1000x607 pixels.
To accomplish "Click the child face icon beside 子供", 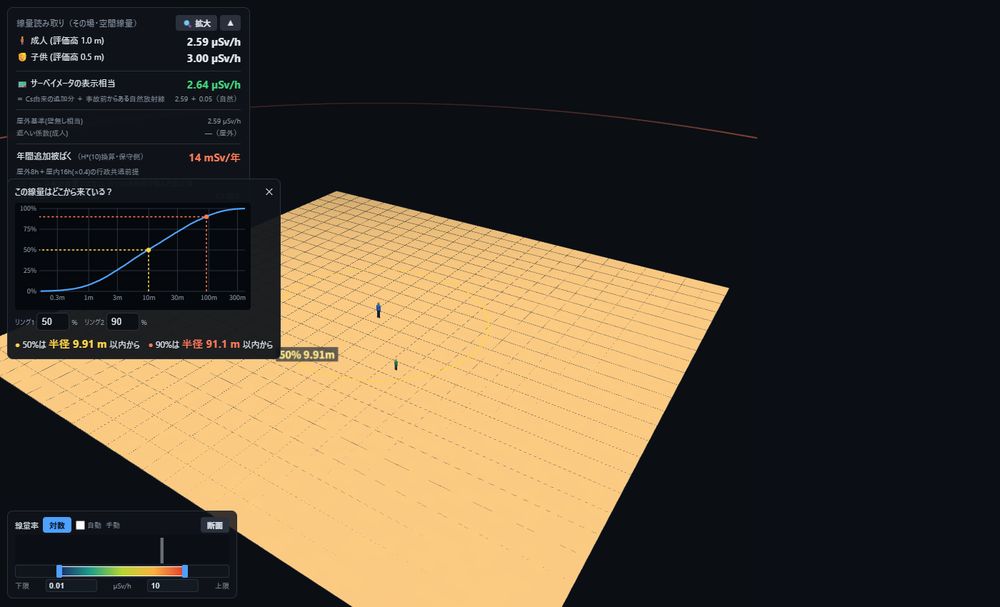I will (x=22, y=57).
